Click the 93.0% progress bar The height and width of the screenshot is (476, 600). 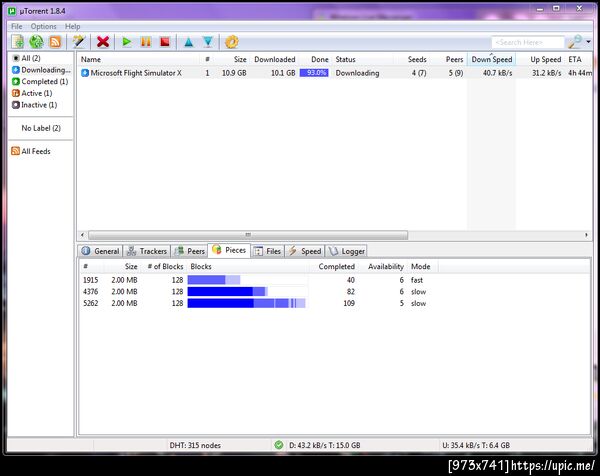[314, 73]
